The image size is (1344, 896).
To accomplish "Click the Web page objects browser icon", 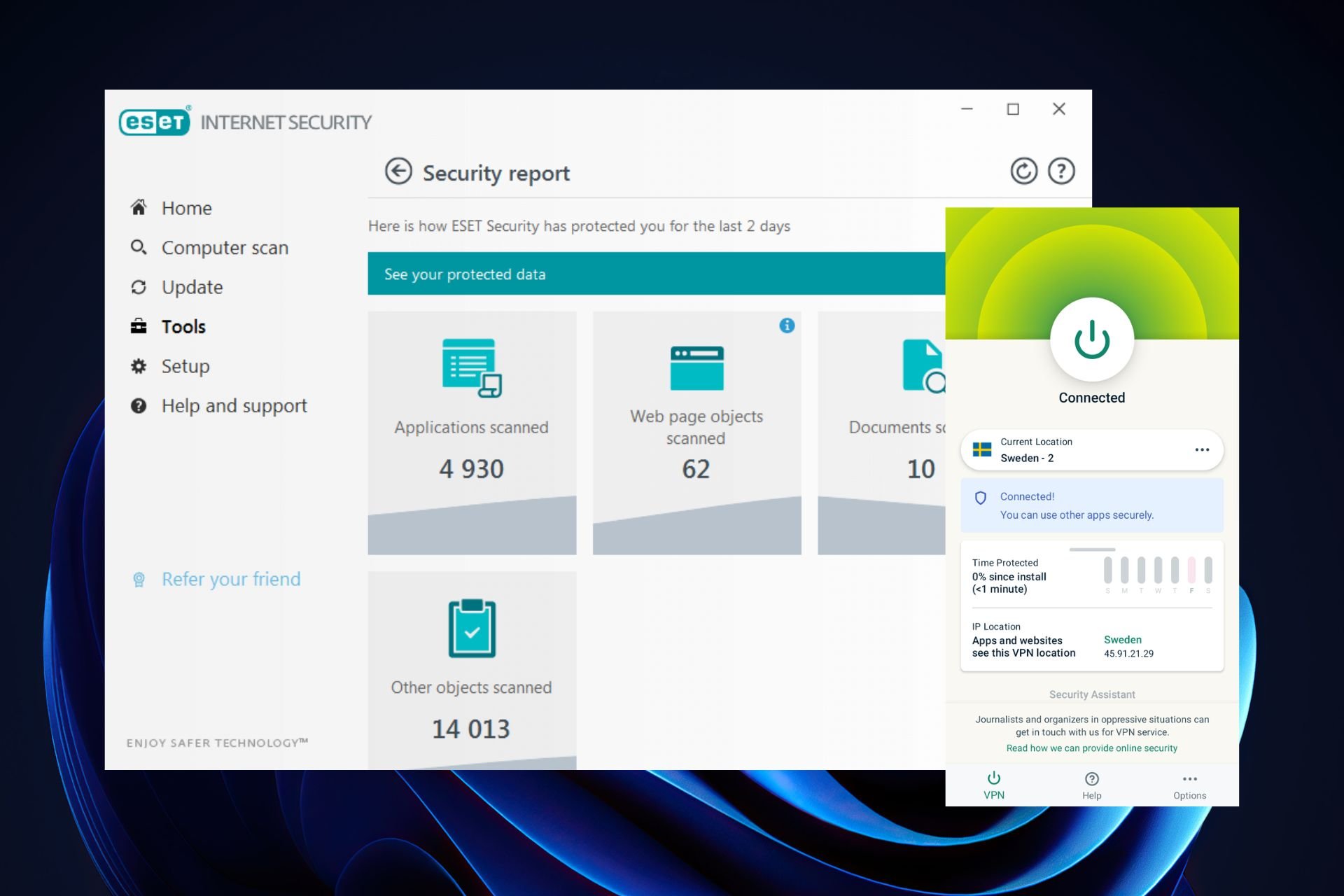I will coord(696,368).
